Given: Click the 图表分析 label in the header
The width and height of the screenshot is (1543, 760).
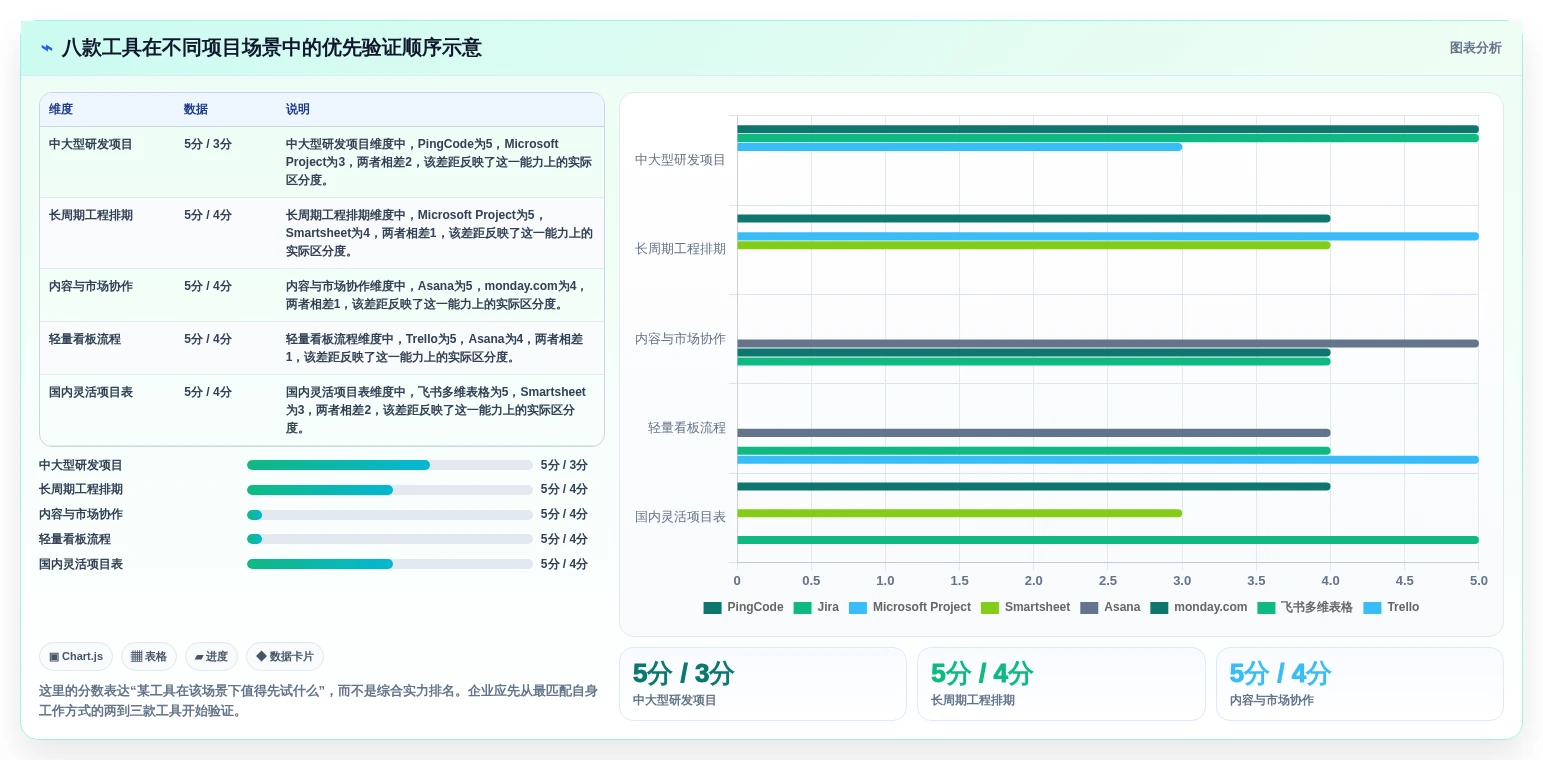Looking at the screenshot, I should point(1475,48).
